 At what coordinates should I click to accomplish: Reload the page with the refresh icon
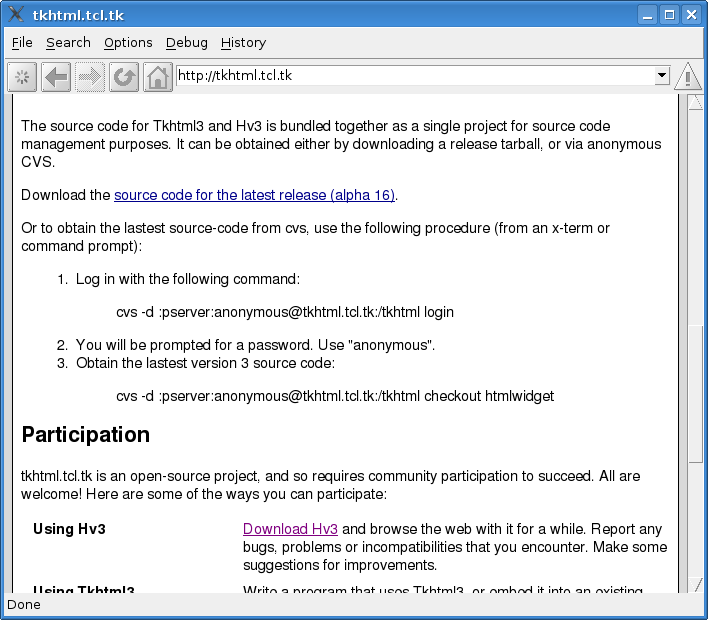click(x=124, y=78)
